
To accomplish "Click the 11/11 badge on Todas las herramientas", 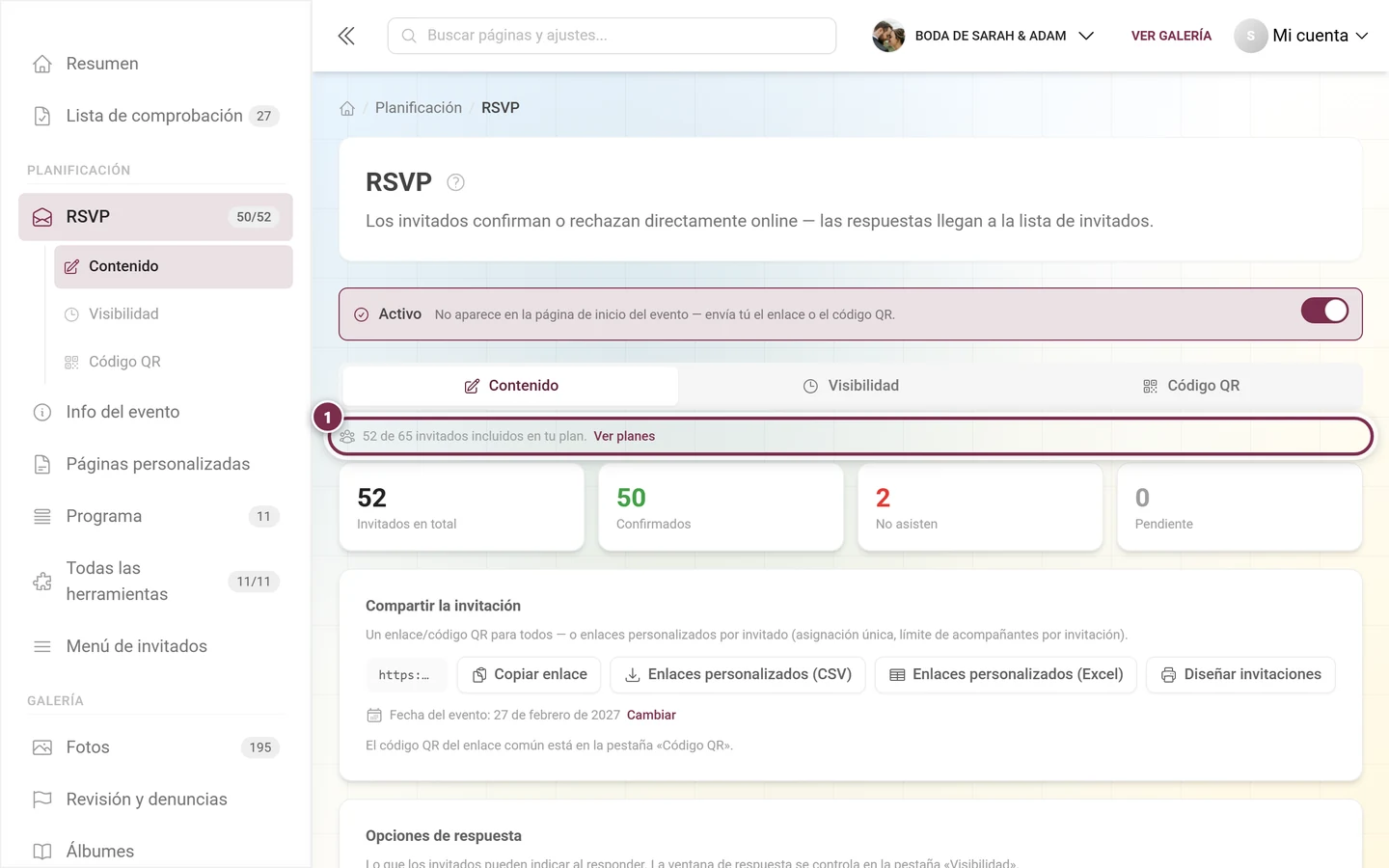I will point(254,582).
